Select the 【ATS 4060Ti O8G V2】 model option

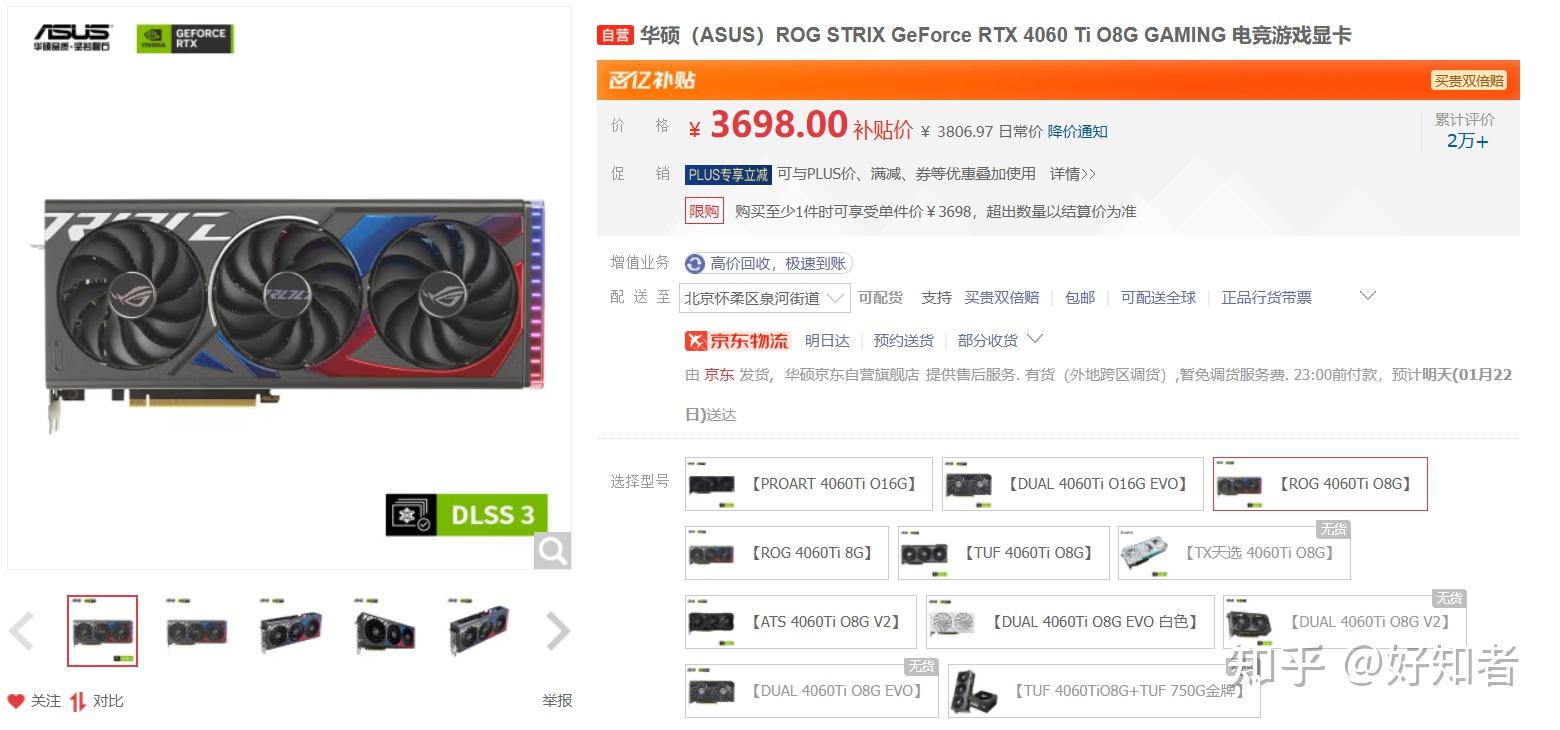click(800, 622)
